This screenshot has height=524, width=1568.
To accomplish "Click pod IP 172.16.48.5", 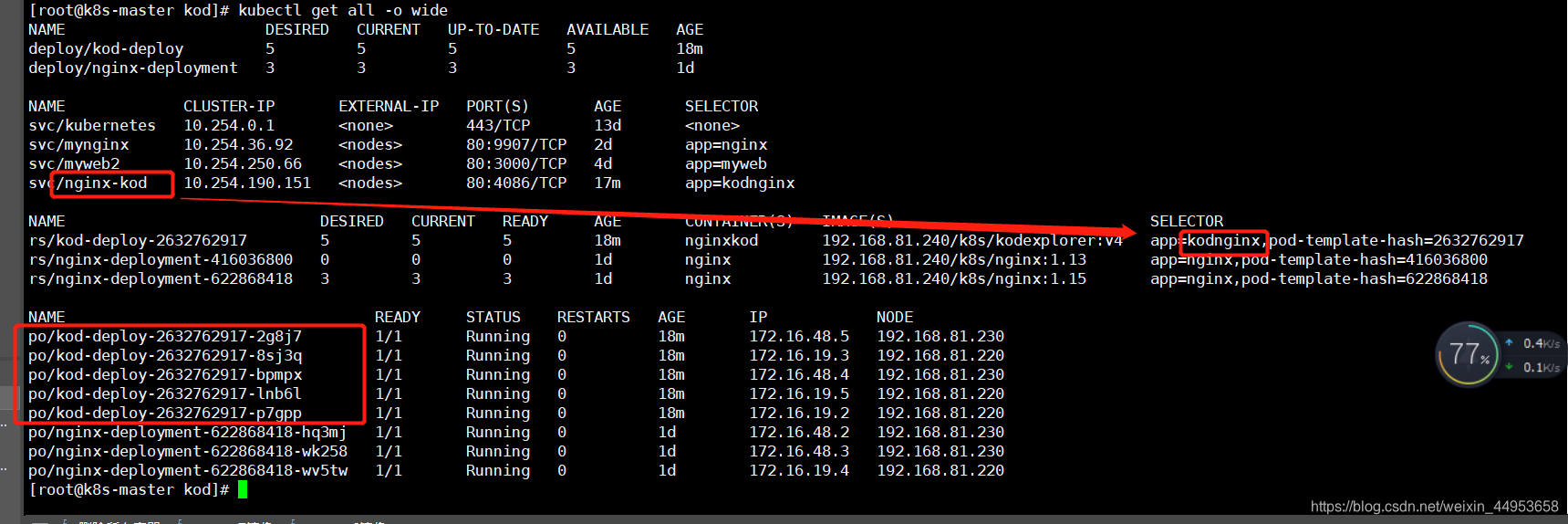I will coord(799,336).
